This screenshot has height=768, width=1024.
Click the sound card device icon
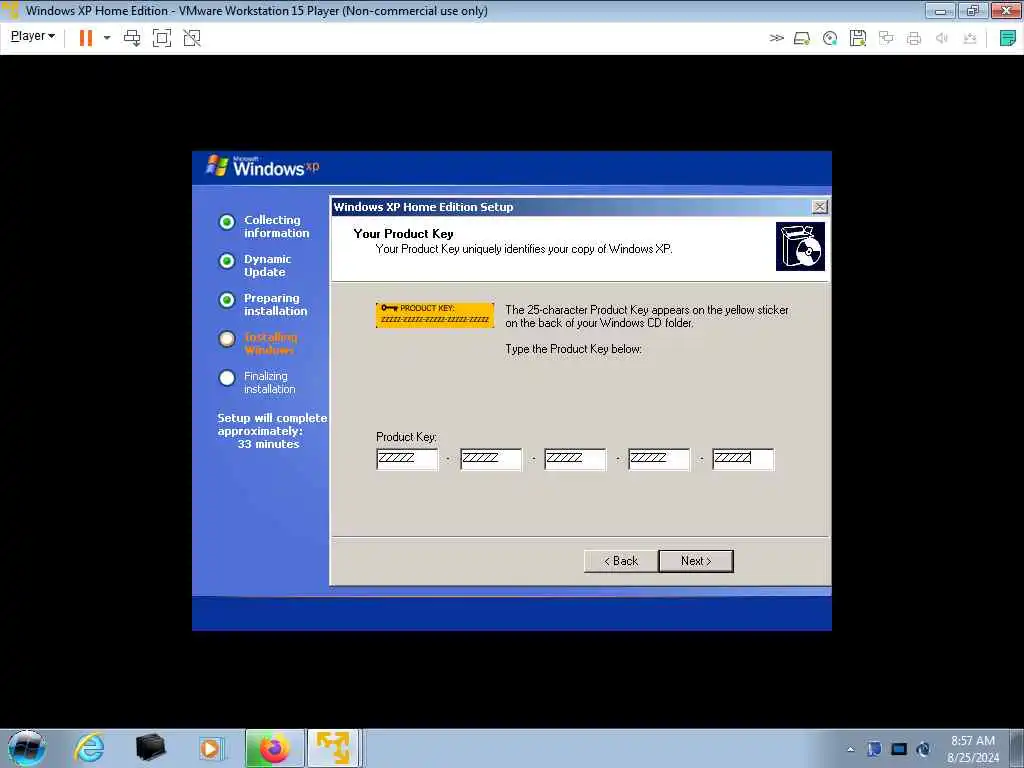(x=942, y=39)
